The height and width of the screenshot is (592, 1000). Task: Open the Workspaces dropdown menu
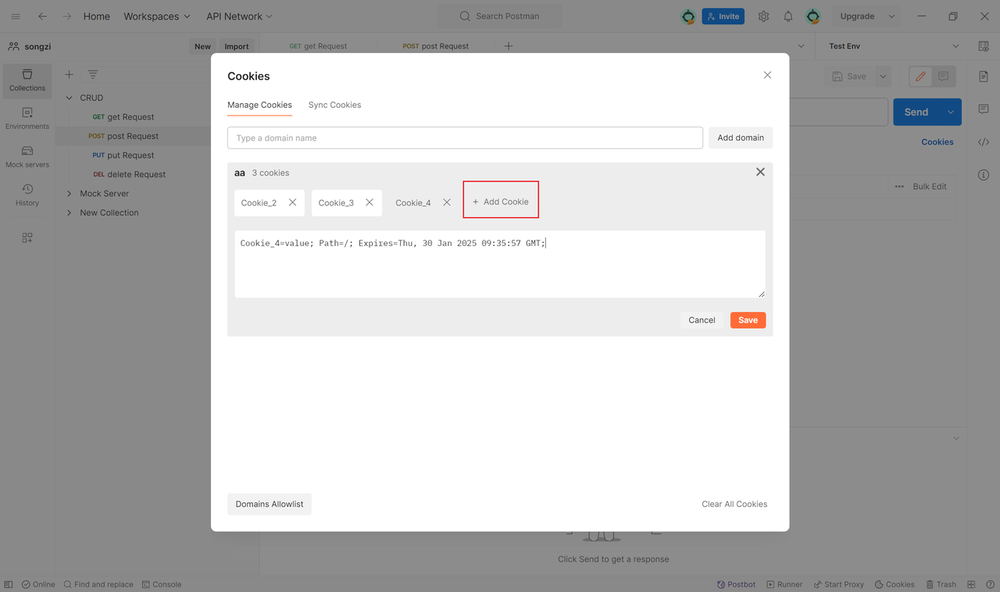156,16
